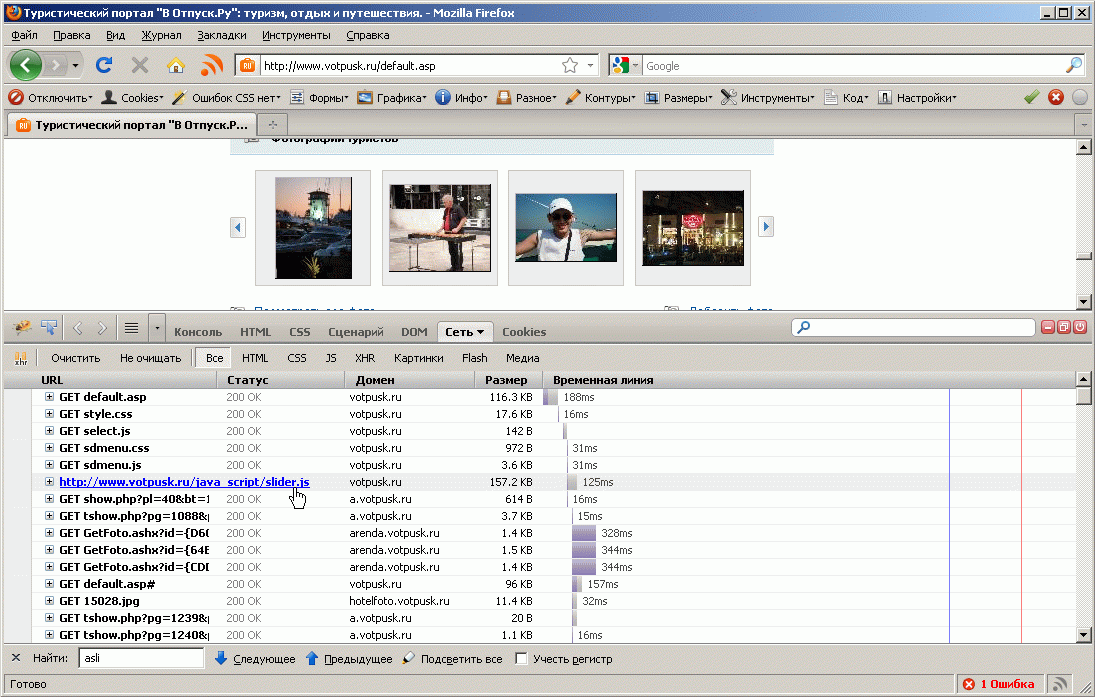The height and width of the screenshot is (697, 1095).
Task: Open the lighthouse photo thumbnail
Action: [314, 228]
